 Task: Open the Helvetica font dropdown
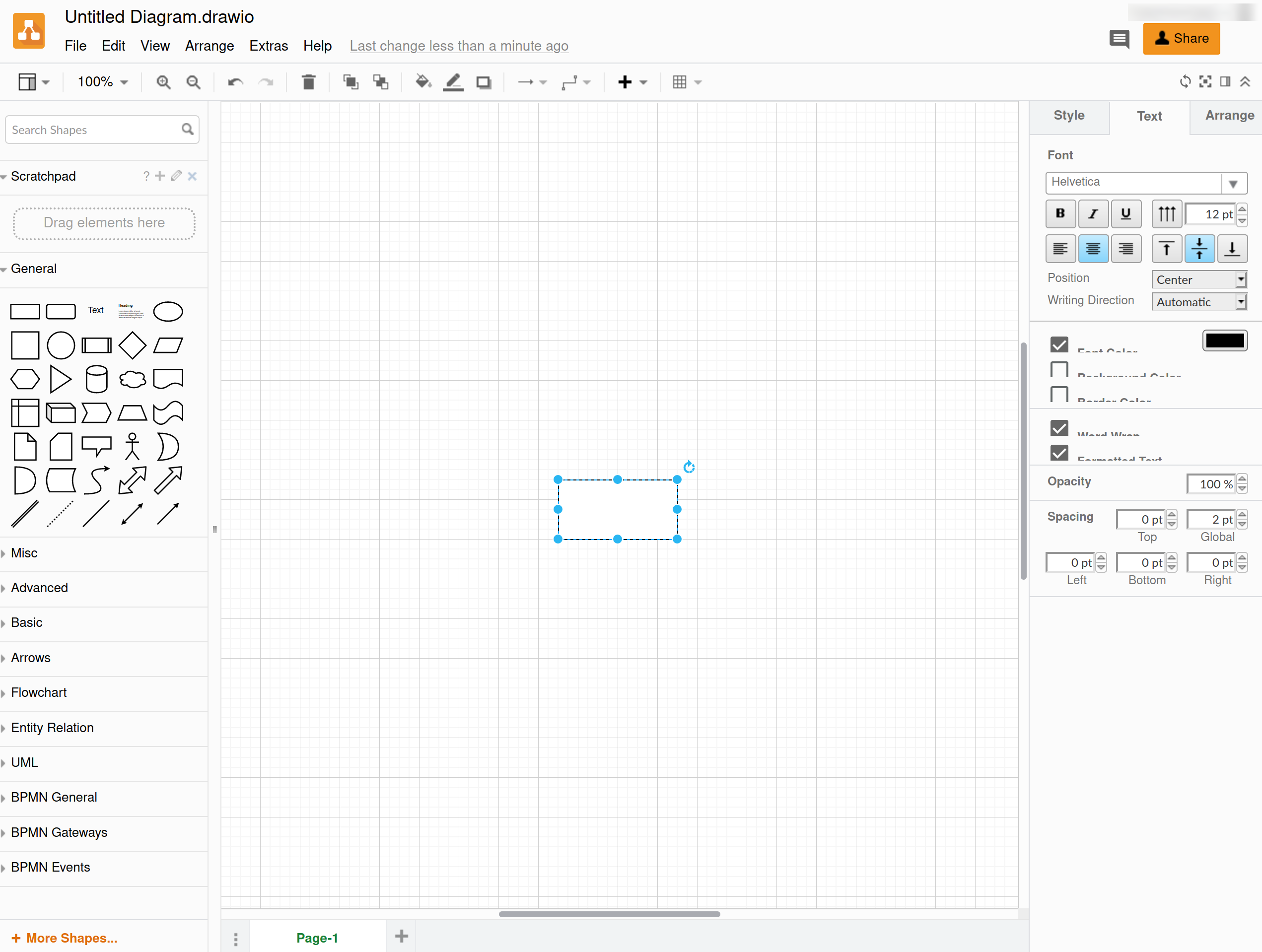click(1147, 183)
